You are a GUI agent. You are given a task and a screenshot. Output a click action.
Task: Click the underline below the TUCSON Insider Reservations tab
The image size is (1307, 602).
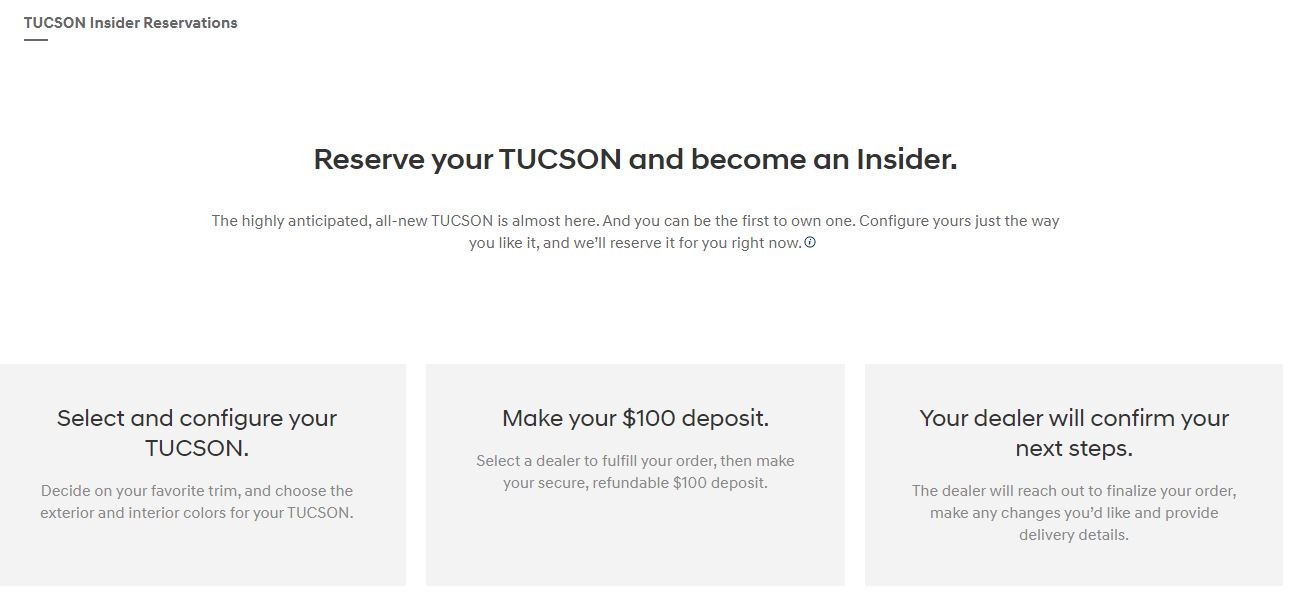pos(36,40)
